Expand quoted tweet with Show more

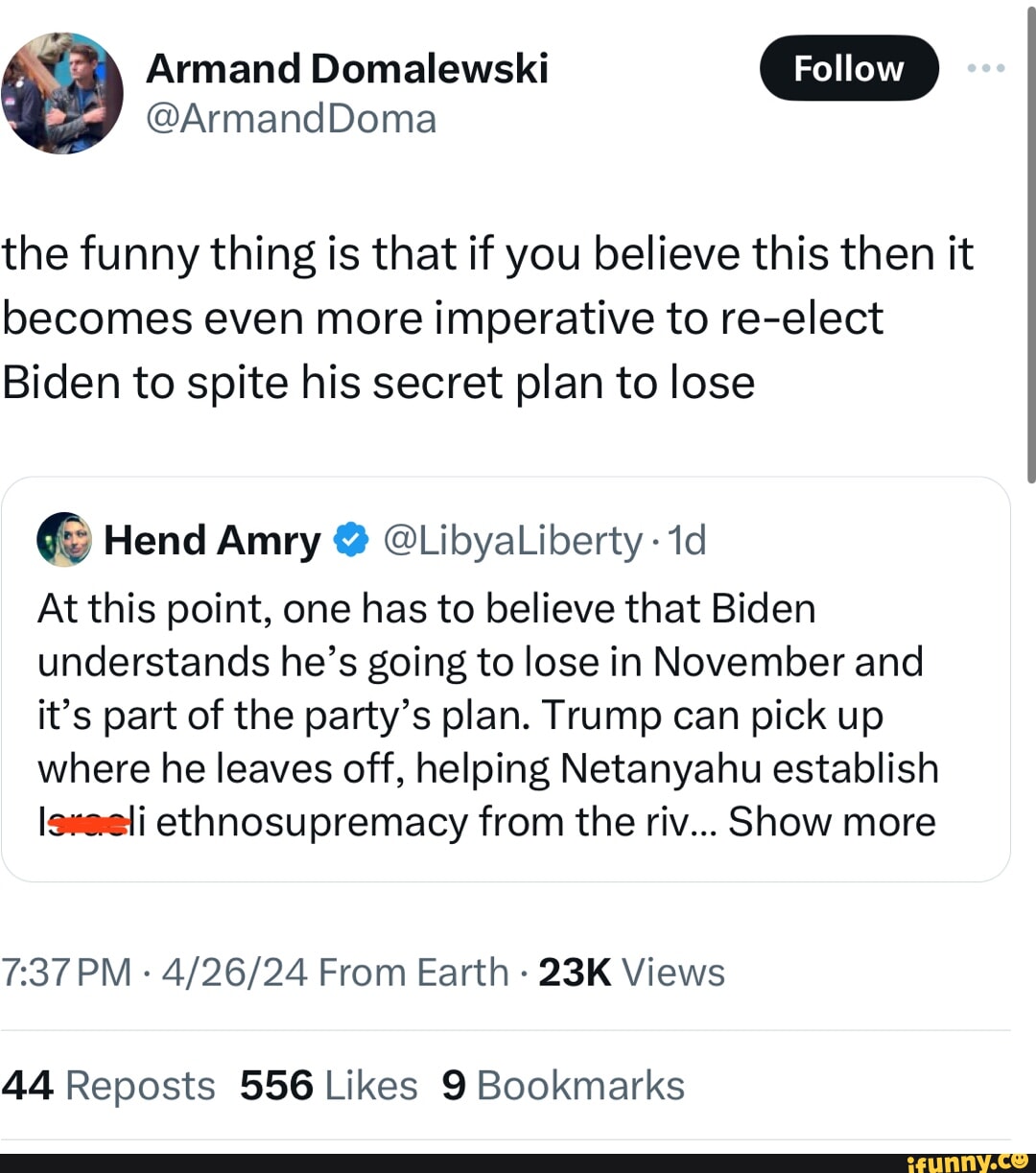click(832, 822)
